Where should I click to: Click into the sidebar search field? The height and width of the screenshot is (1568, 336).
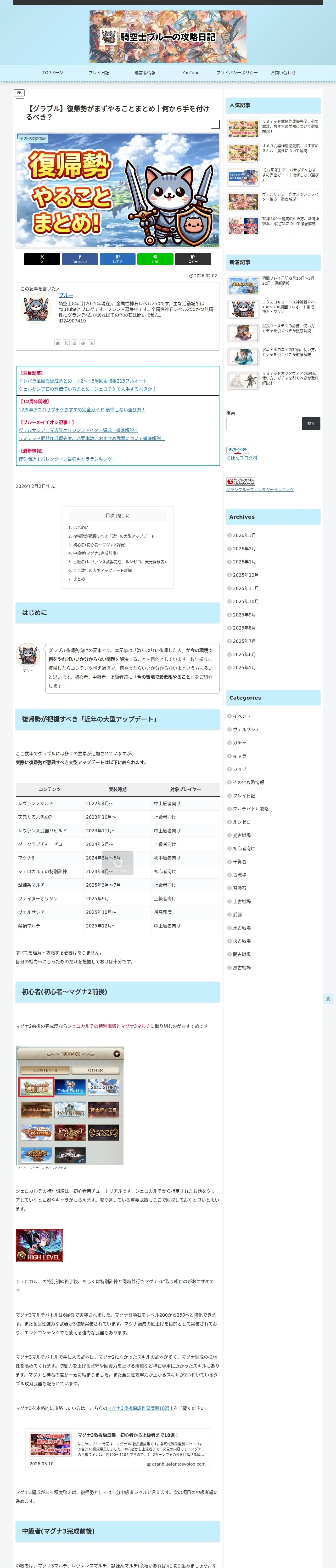[x=263, y=423]
